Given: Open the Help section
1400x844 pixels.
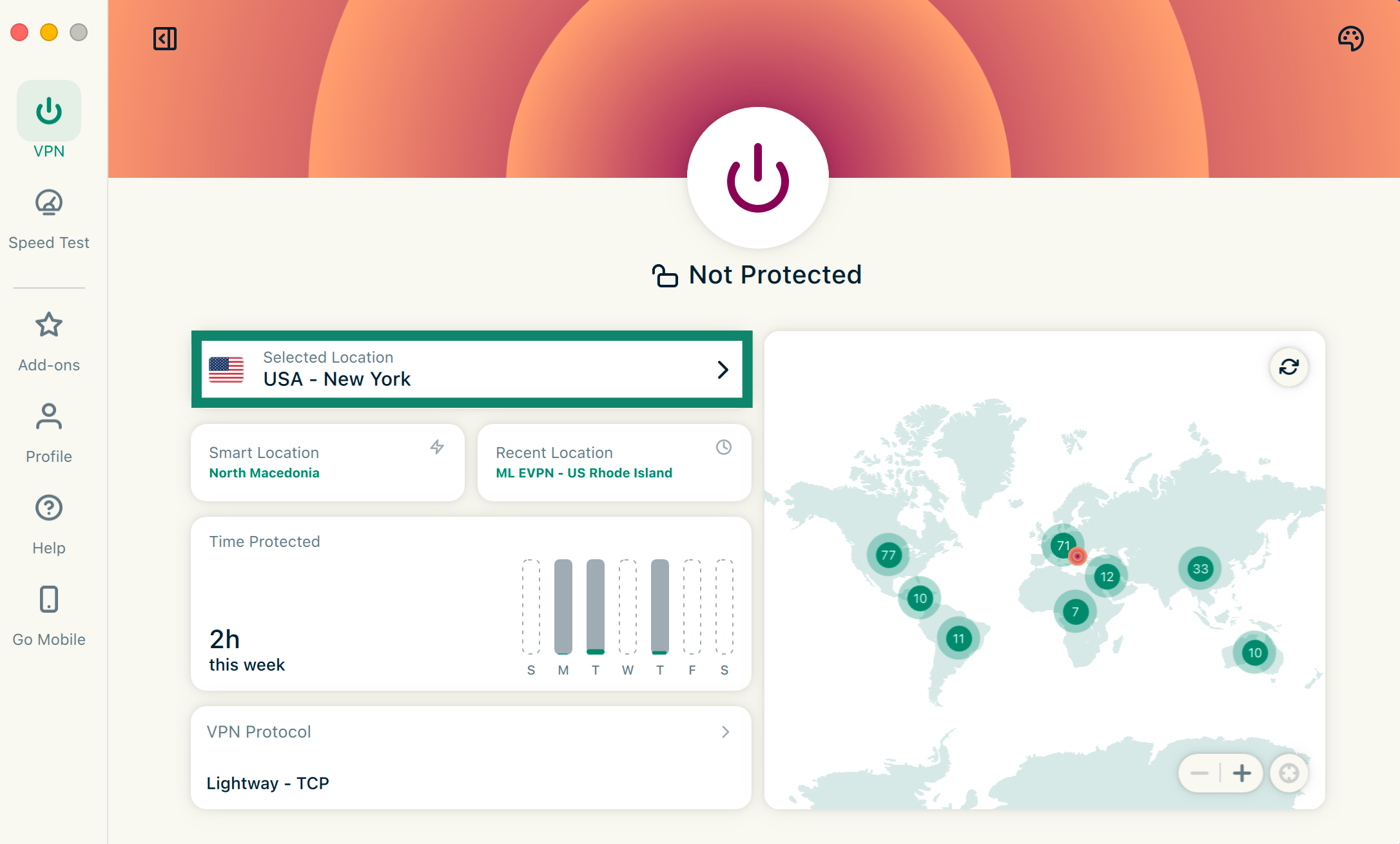Looking at the screenshot, I should [x=49, y=525].
